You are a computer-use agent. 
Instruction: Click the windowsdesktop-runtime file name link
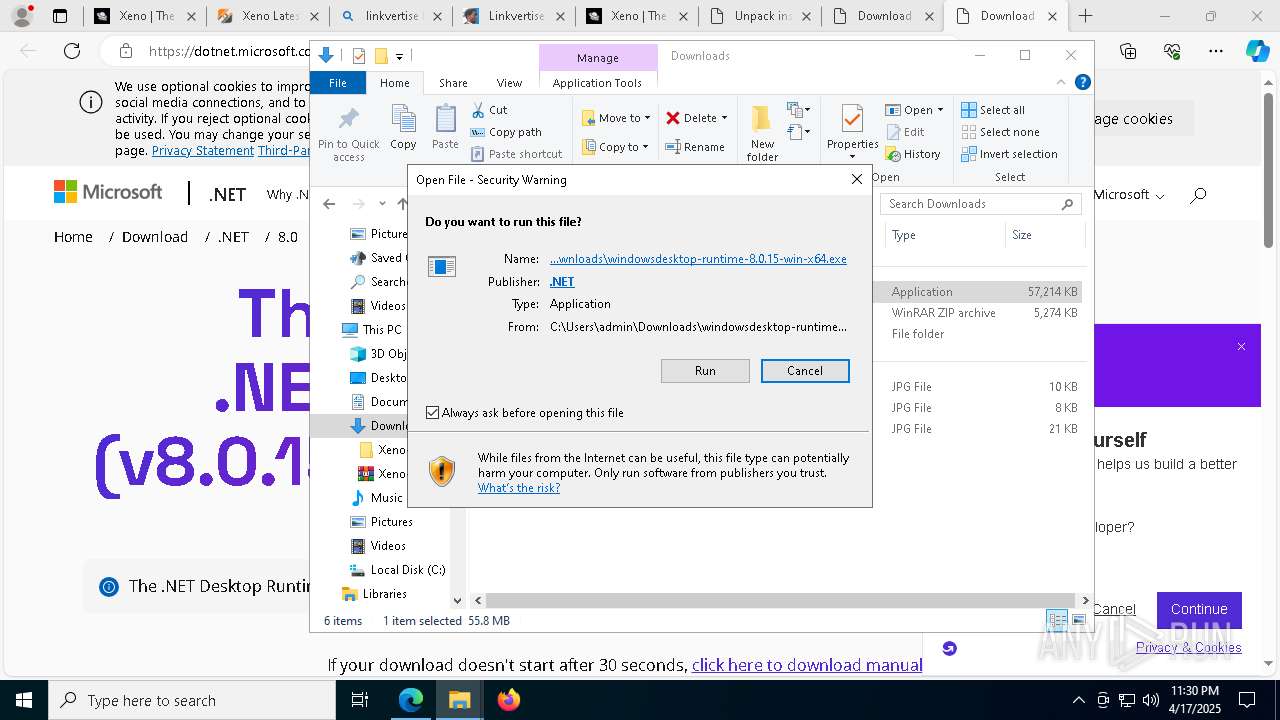coord(698,259)
